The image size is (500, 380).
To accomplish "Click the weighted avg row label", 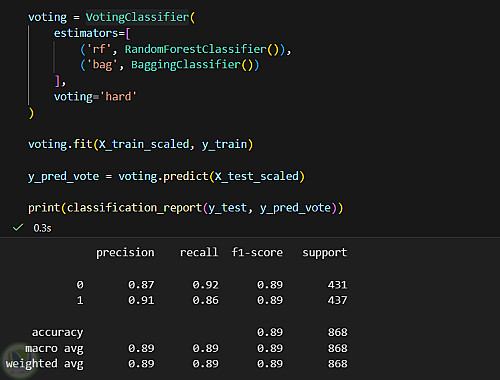I will coord(45,364).
